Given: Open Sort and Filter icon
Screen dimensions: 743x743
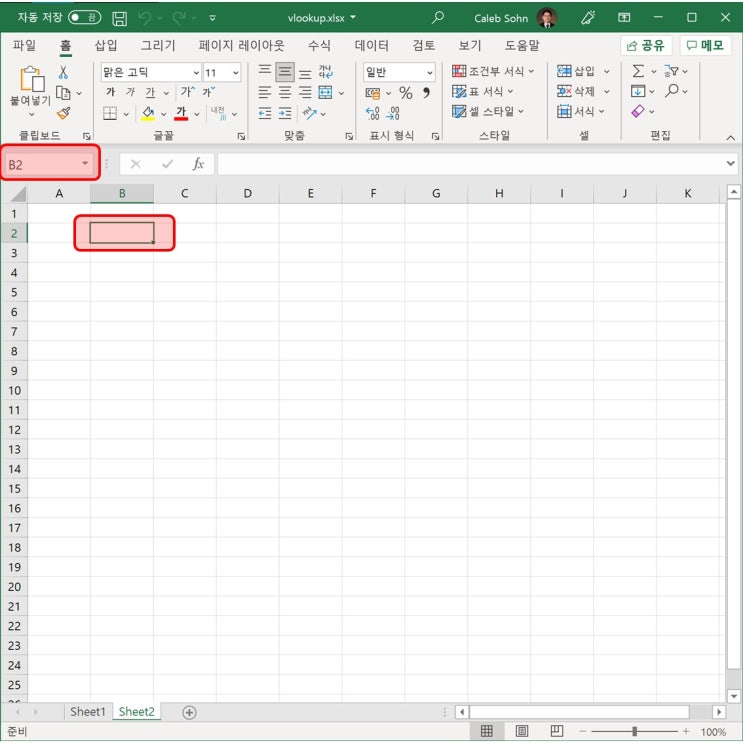Looking at the screenshot, I should tap(671, 72).
